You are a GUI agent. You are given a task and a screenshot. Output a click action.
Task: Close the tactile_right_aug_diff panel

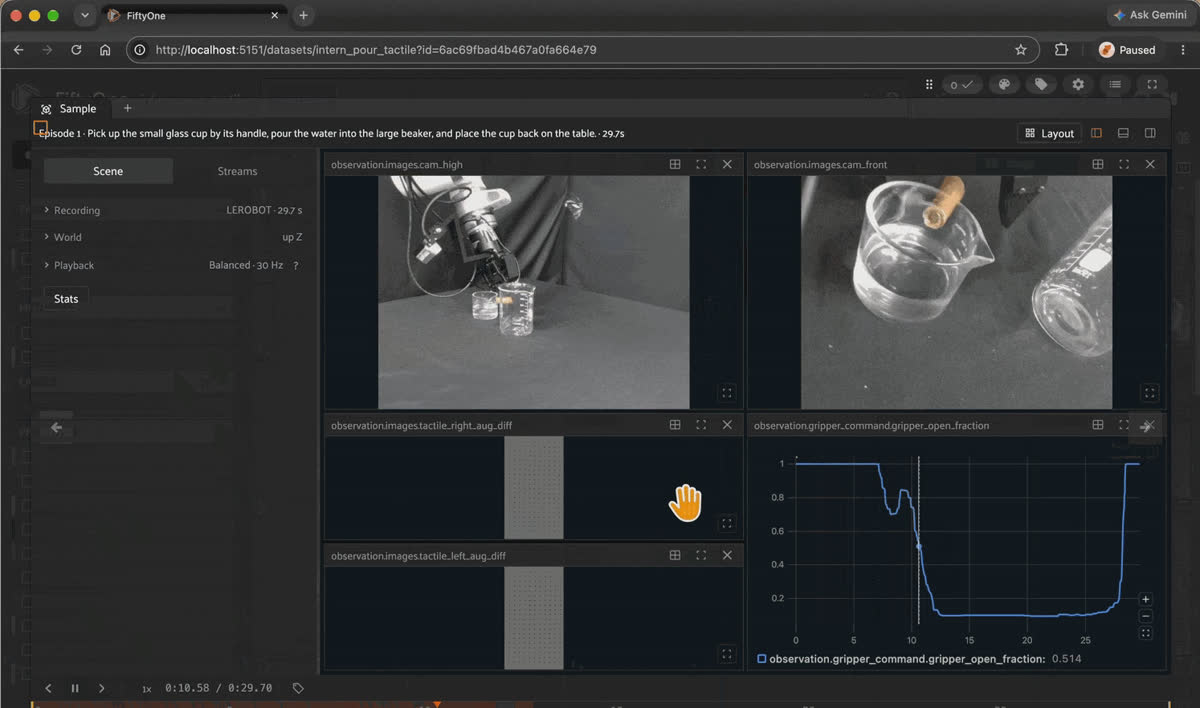pos(727,425)
